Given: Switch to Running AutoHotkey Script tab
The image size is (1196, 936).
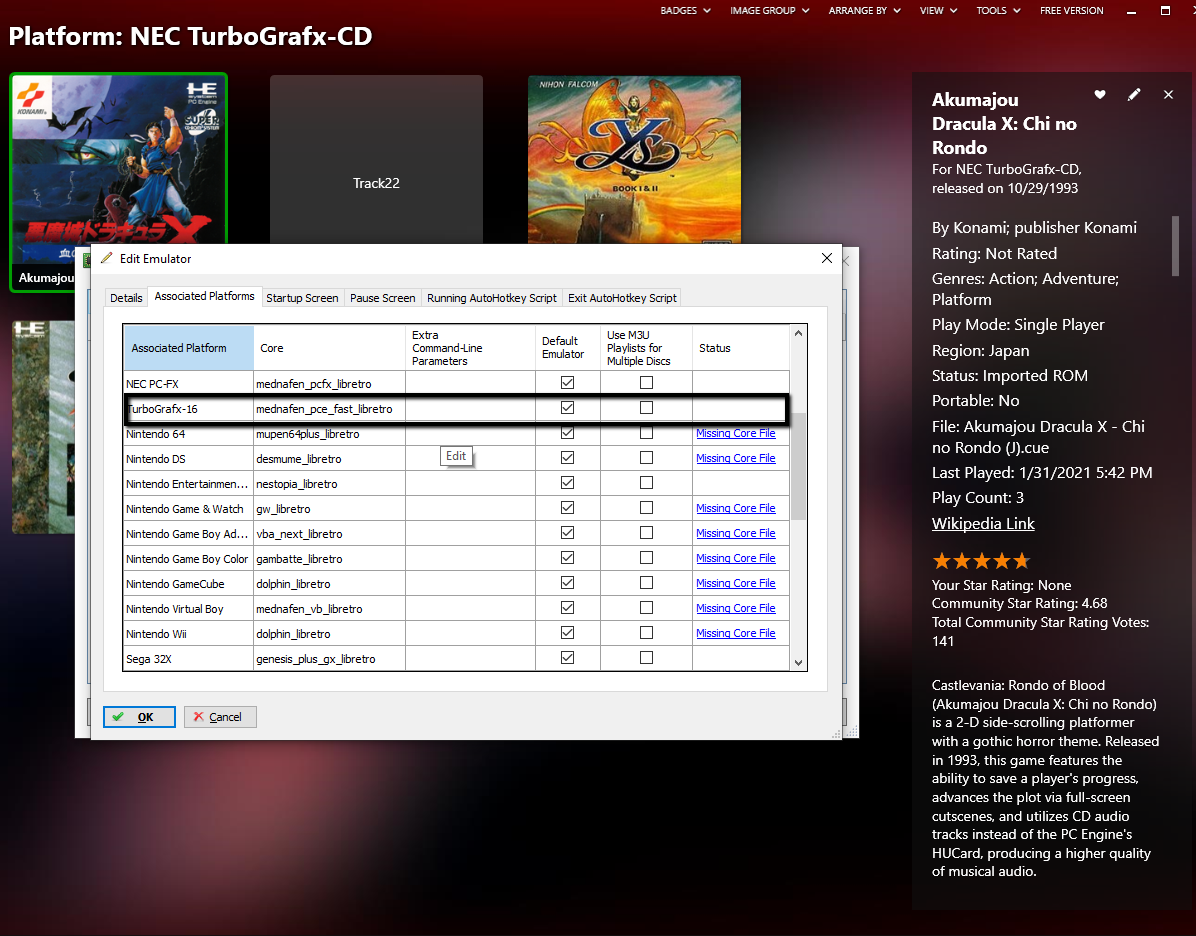Looking at the screenshot, I should pyautogui.click(x=492, y=298).
